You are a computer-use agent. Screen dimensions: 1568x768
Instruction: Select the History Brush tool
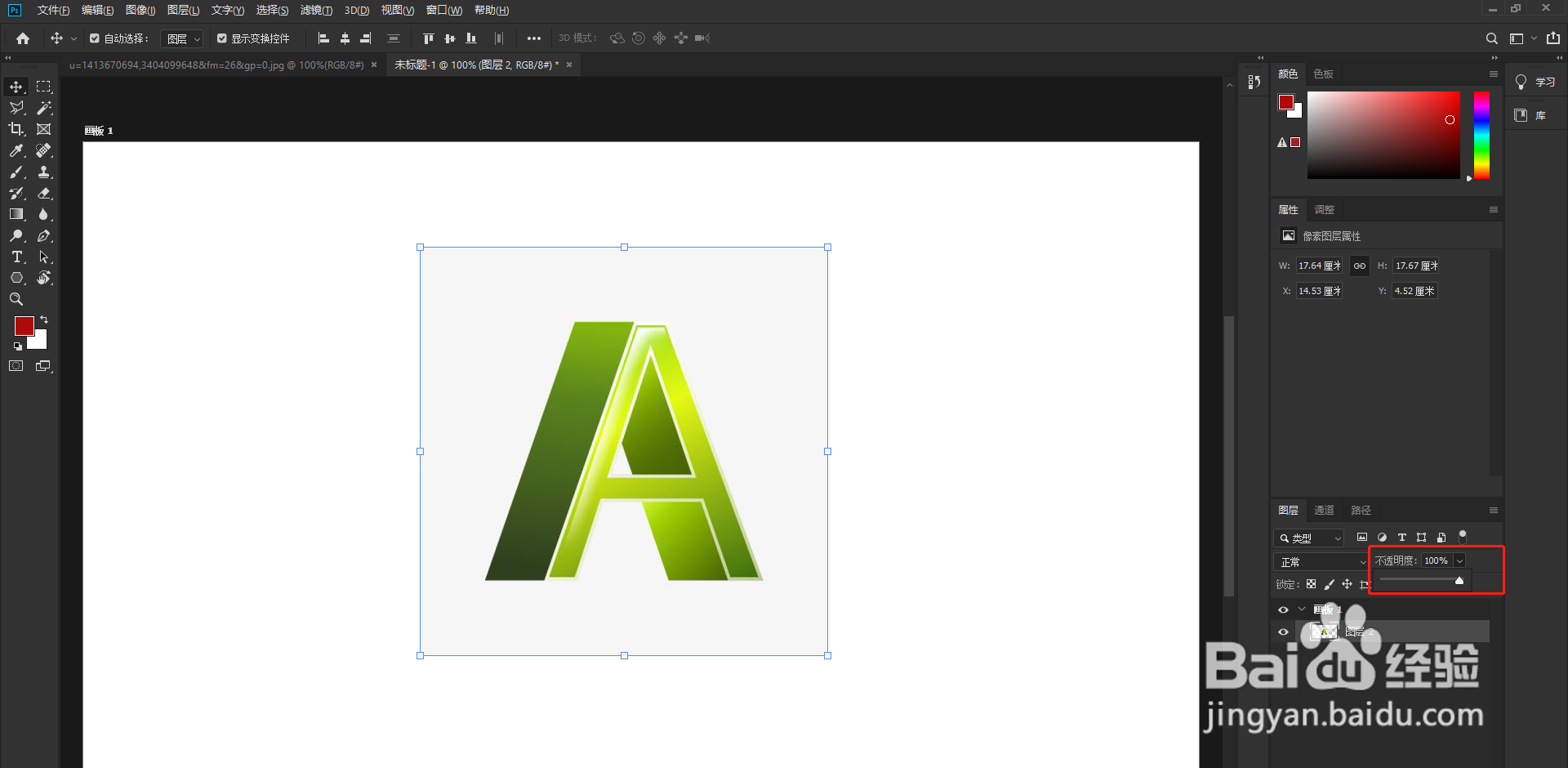point(16,193)
